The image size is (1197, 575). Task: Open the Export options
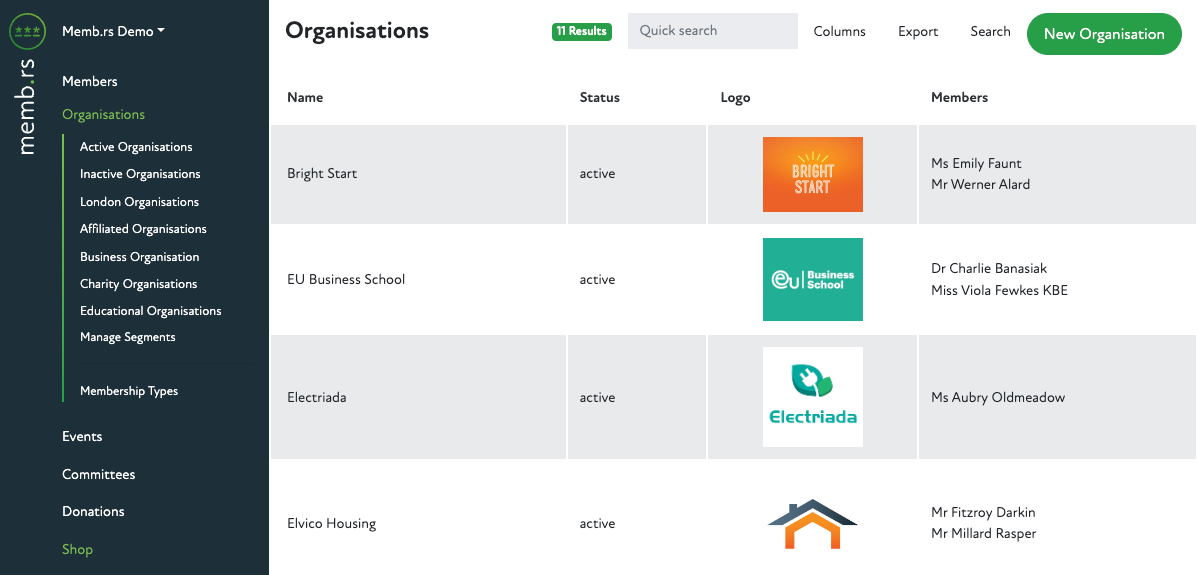pos(917,32)
